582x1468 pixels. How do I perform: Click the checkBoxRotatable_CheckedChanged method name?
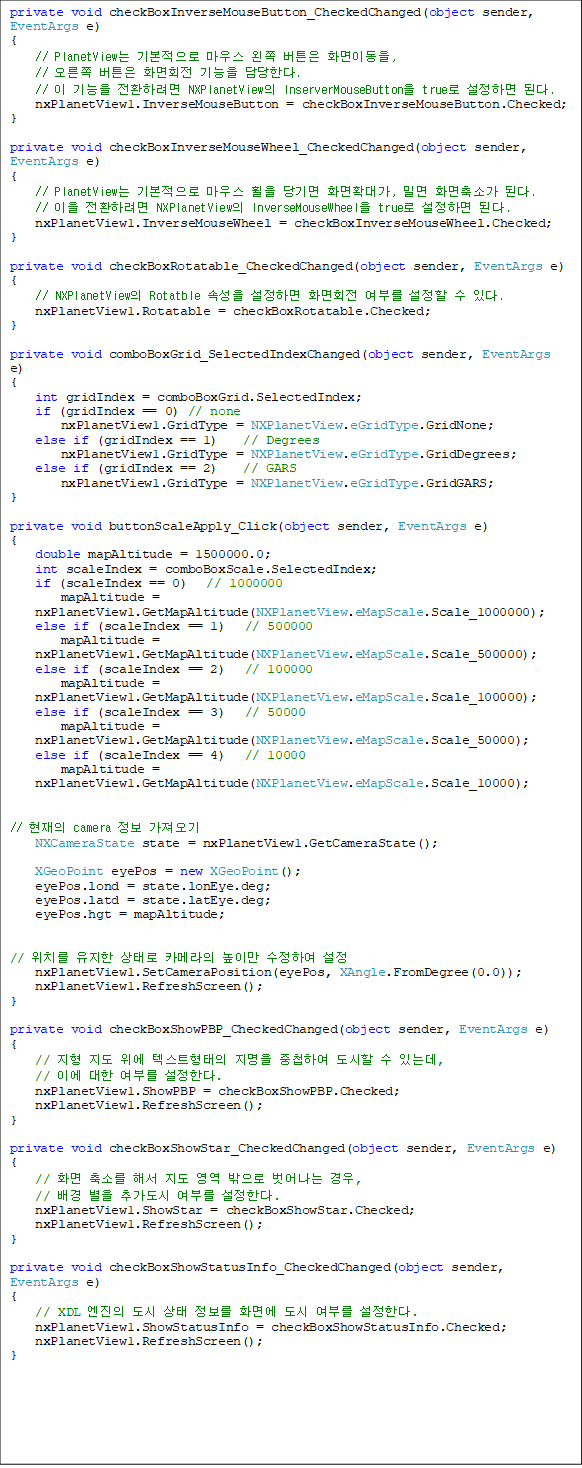[x=230, y=266]
